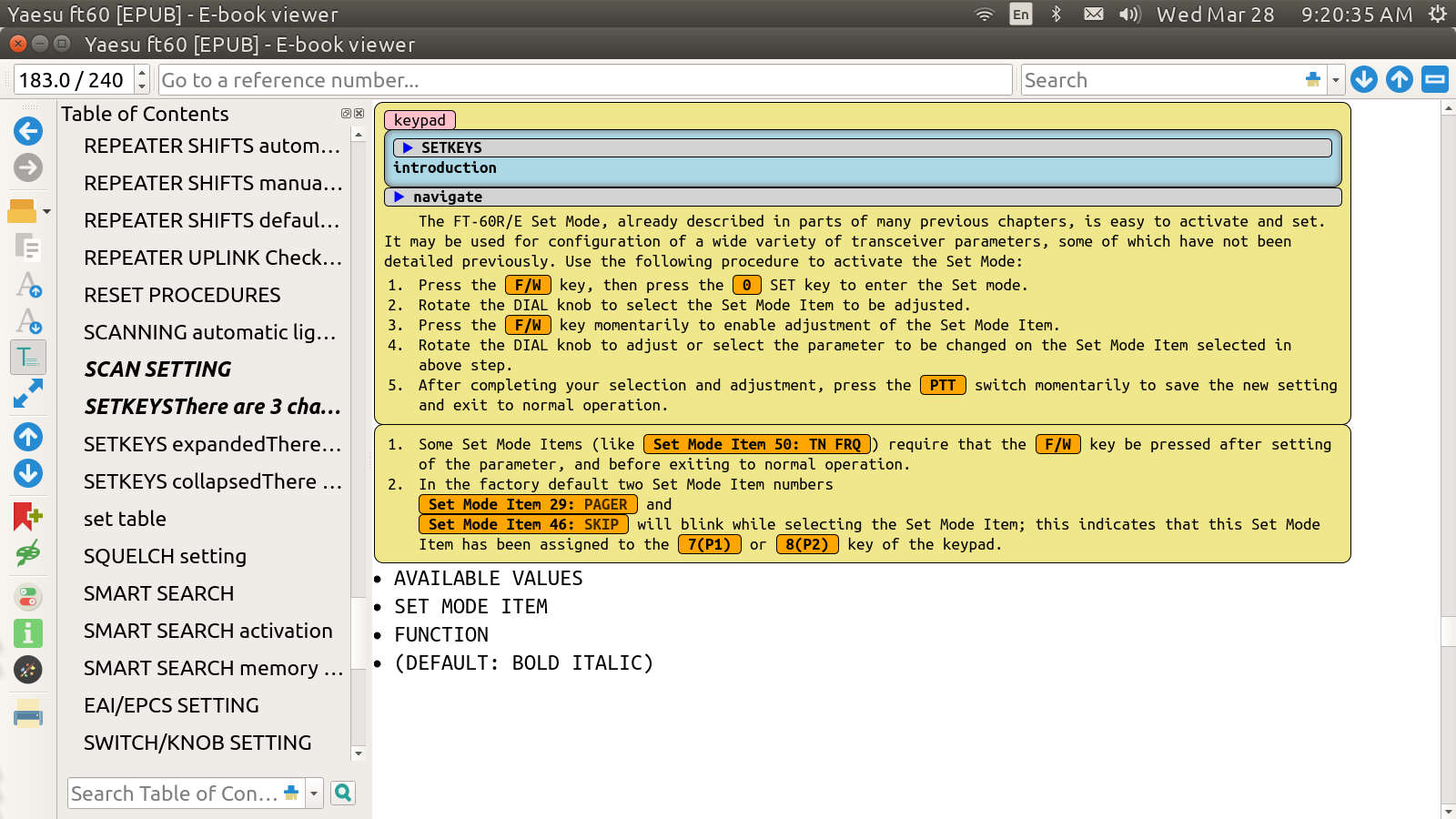This screenshot has width=1456, height=819.
Task: Click the Back arrow in sidebar toolbar
Action: [28, 131]
